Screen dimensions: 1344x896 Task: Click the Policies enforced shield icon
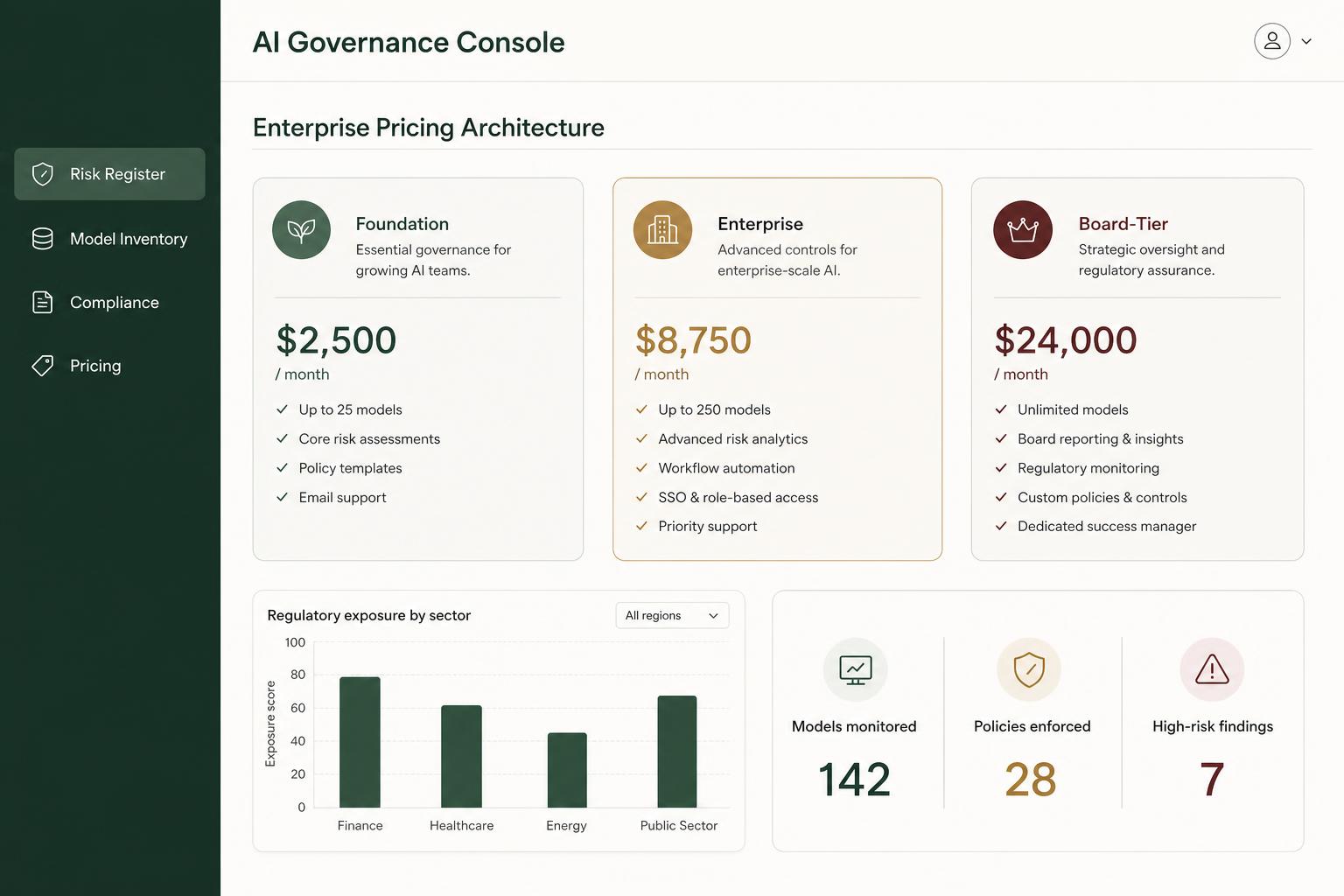[1029, 669]
